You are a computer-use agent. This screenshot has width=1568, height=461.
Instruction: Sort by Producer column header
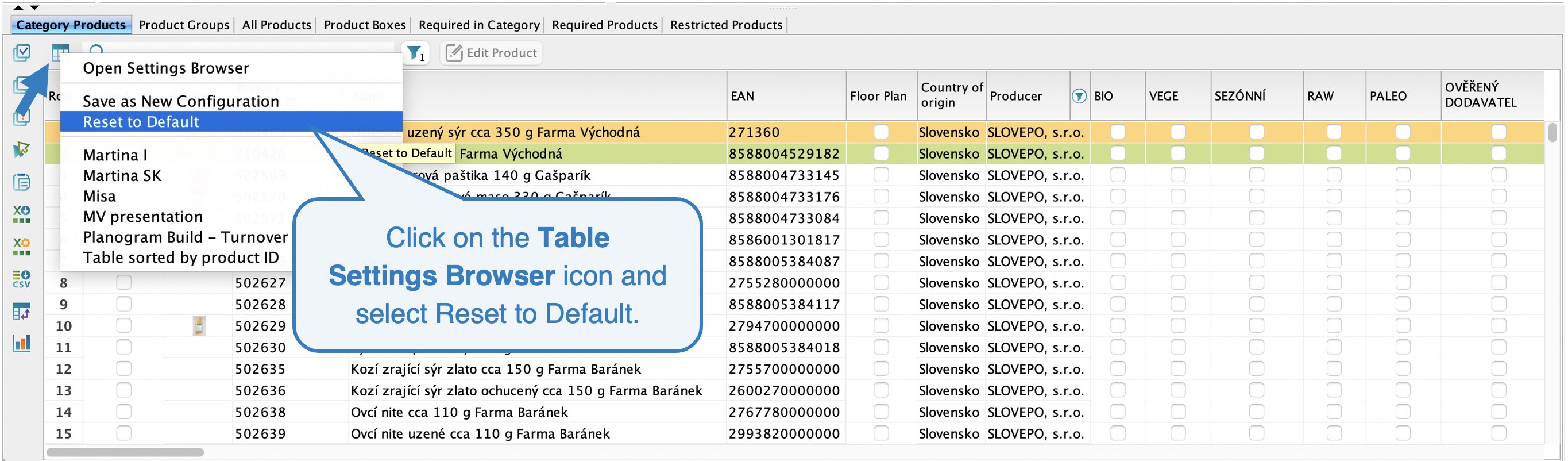[x=1028, y=95]
